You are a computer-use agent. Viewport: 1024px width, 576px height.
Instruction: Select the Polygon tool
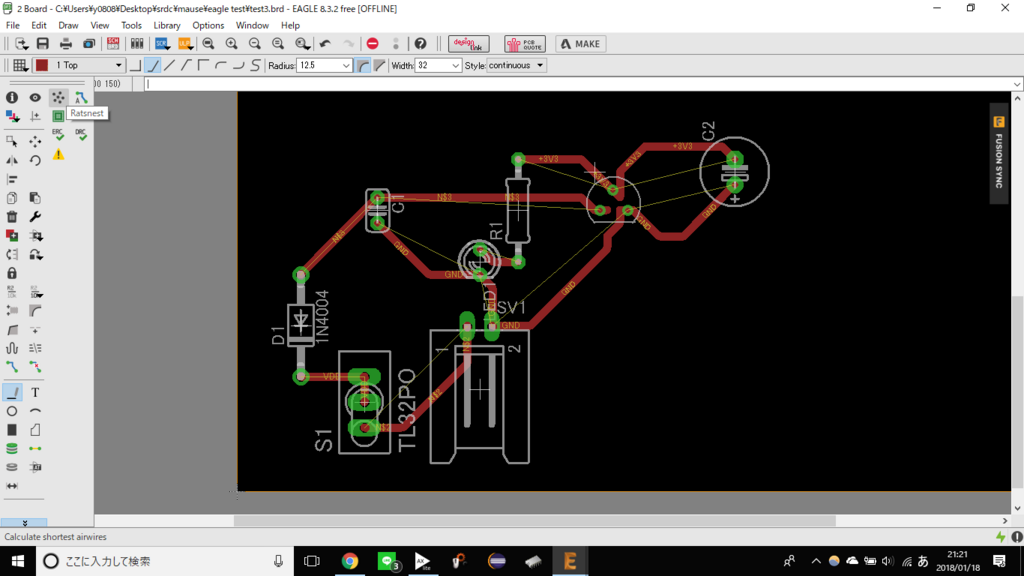pyautogui.click(x=35, y=430)
